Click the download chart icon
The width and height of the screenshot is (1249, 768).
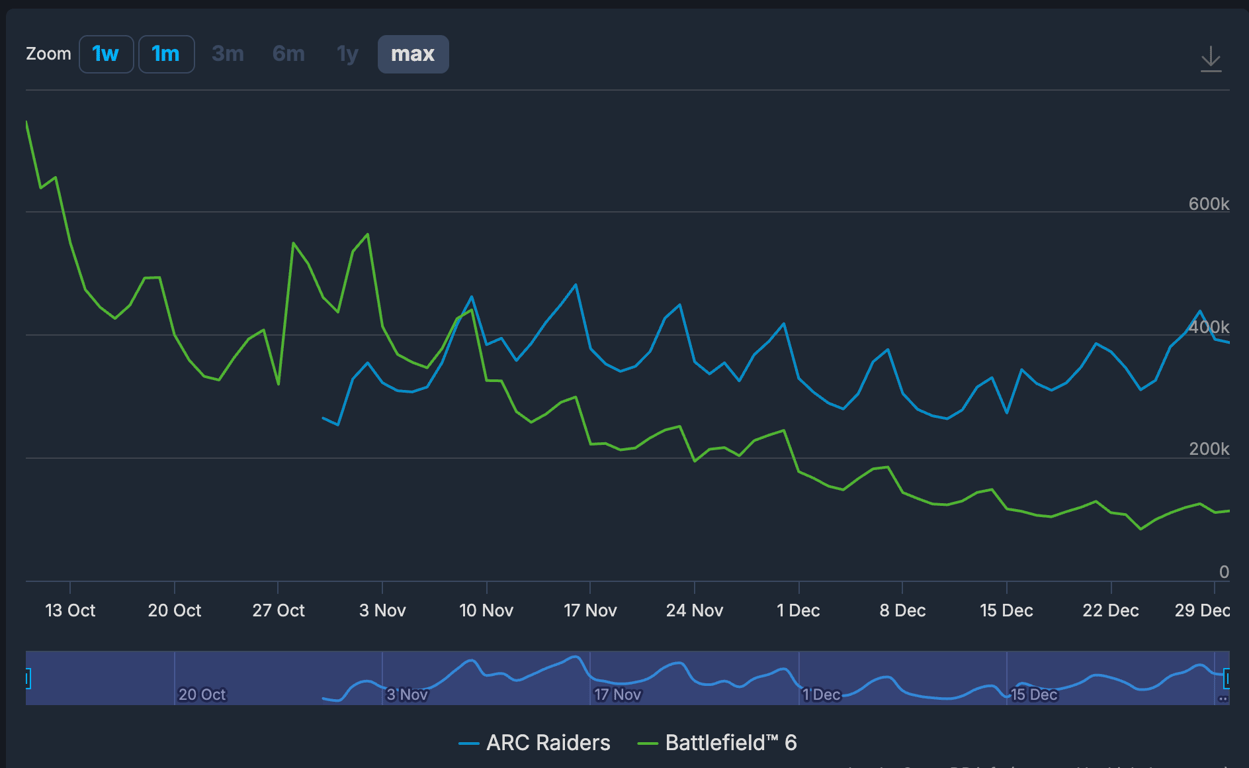[x=1210, y=59]
